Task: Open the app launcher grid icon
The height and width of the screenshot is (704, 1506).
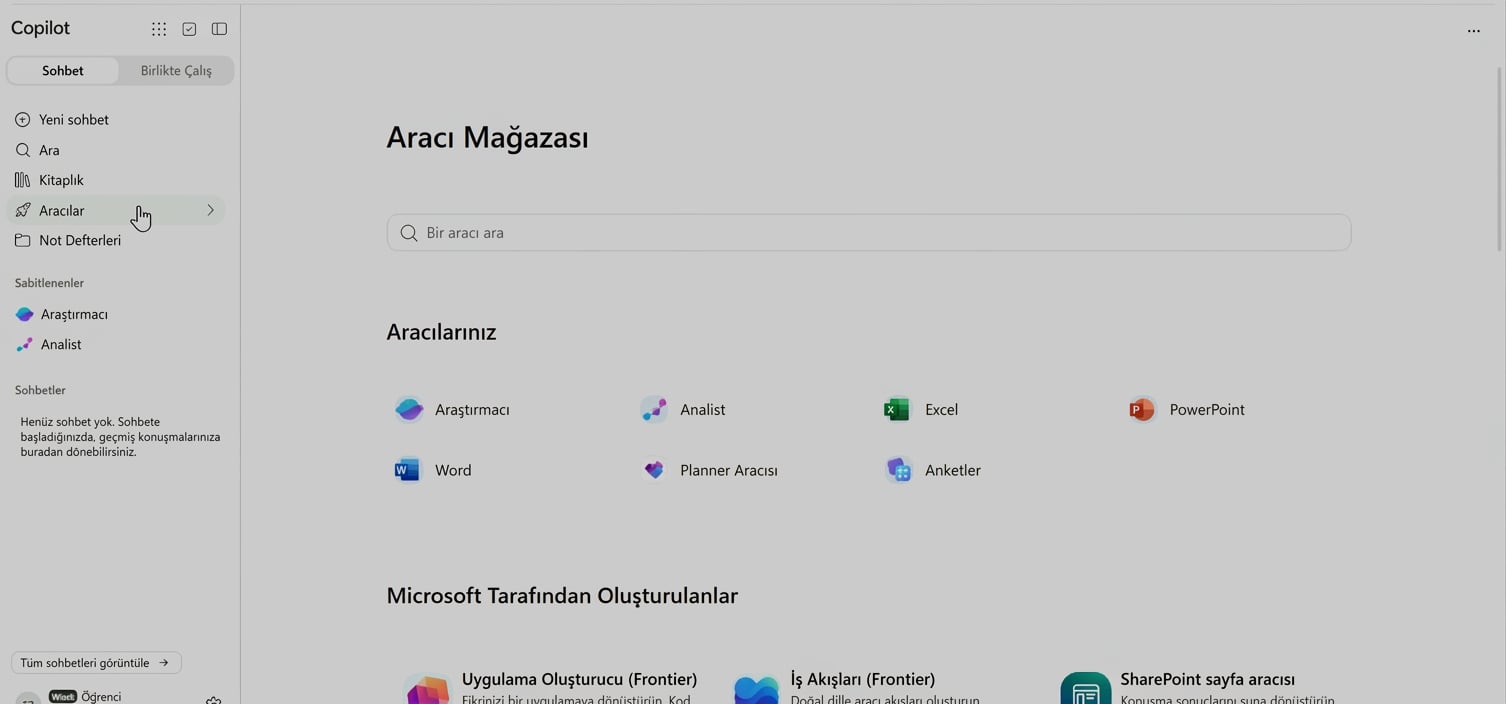Action: (x=159, y=29)
